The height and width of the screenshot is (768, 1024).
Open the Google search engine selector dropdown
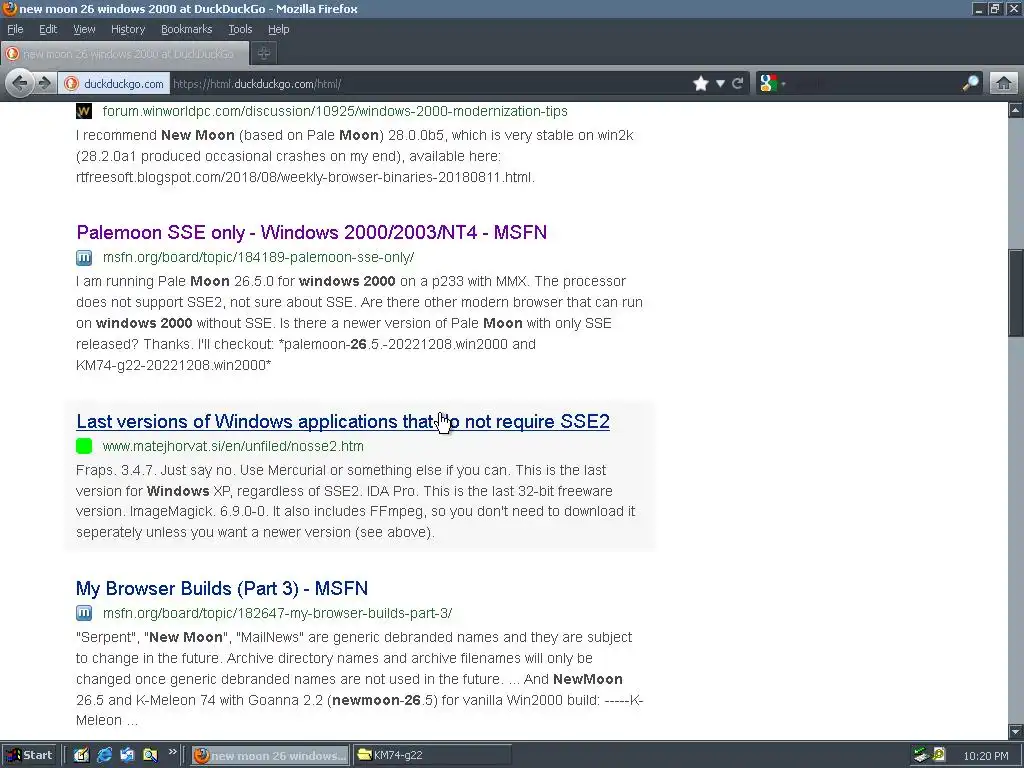click(773, 84)
